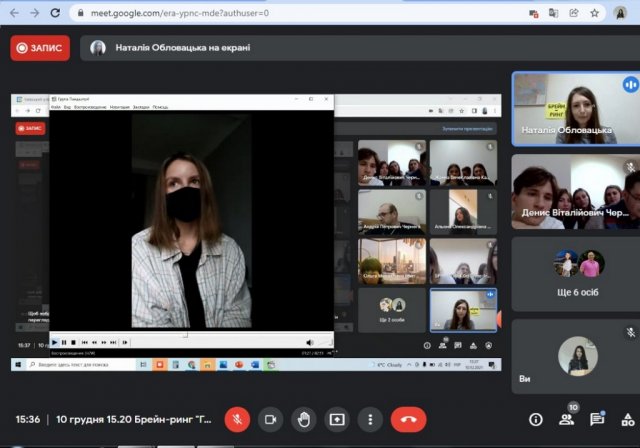640x448 pixels.
Task: Click the red ЗАПИС recording indicator
Action: pyautogui.click(x=40, y=48)
